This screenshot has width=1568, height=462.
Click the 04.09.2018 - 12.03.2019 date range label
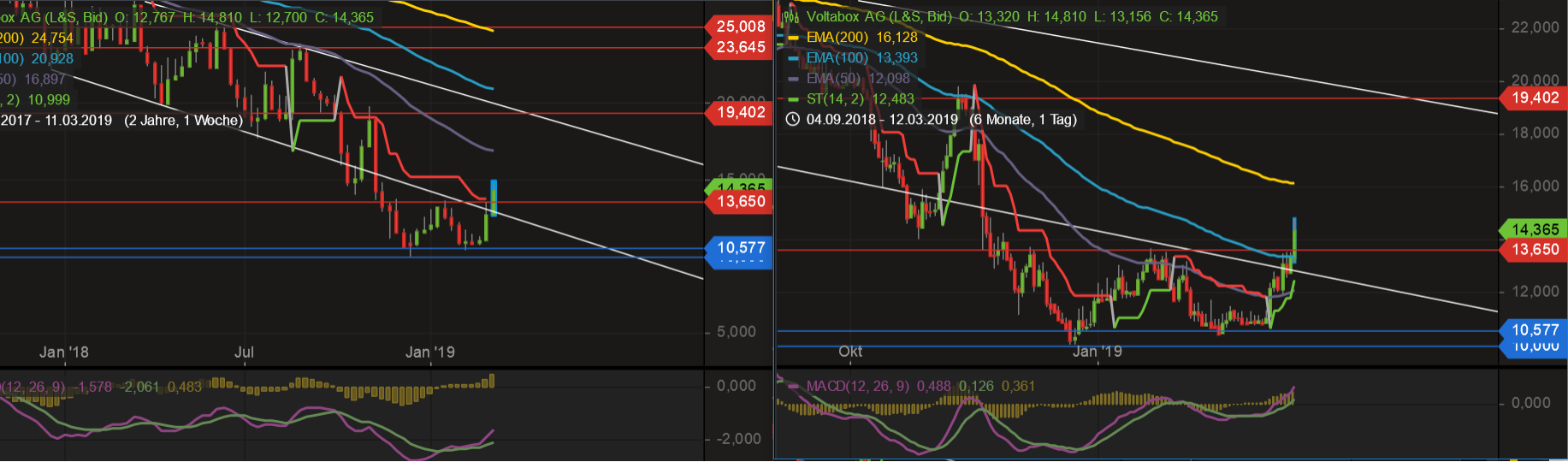tap(882, 120)
